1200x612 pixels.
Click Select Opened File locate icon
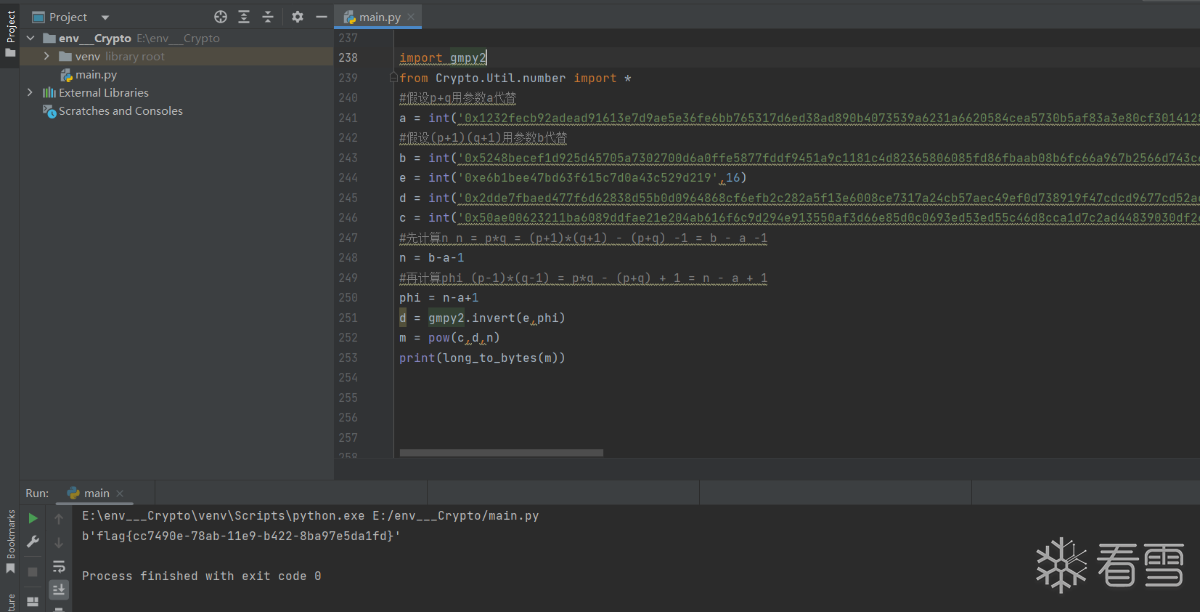[221, 17]
